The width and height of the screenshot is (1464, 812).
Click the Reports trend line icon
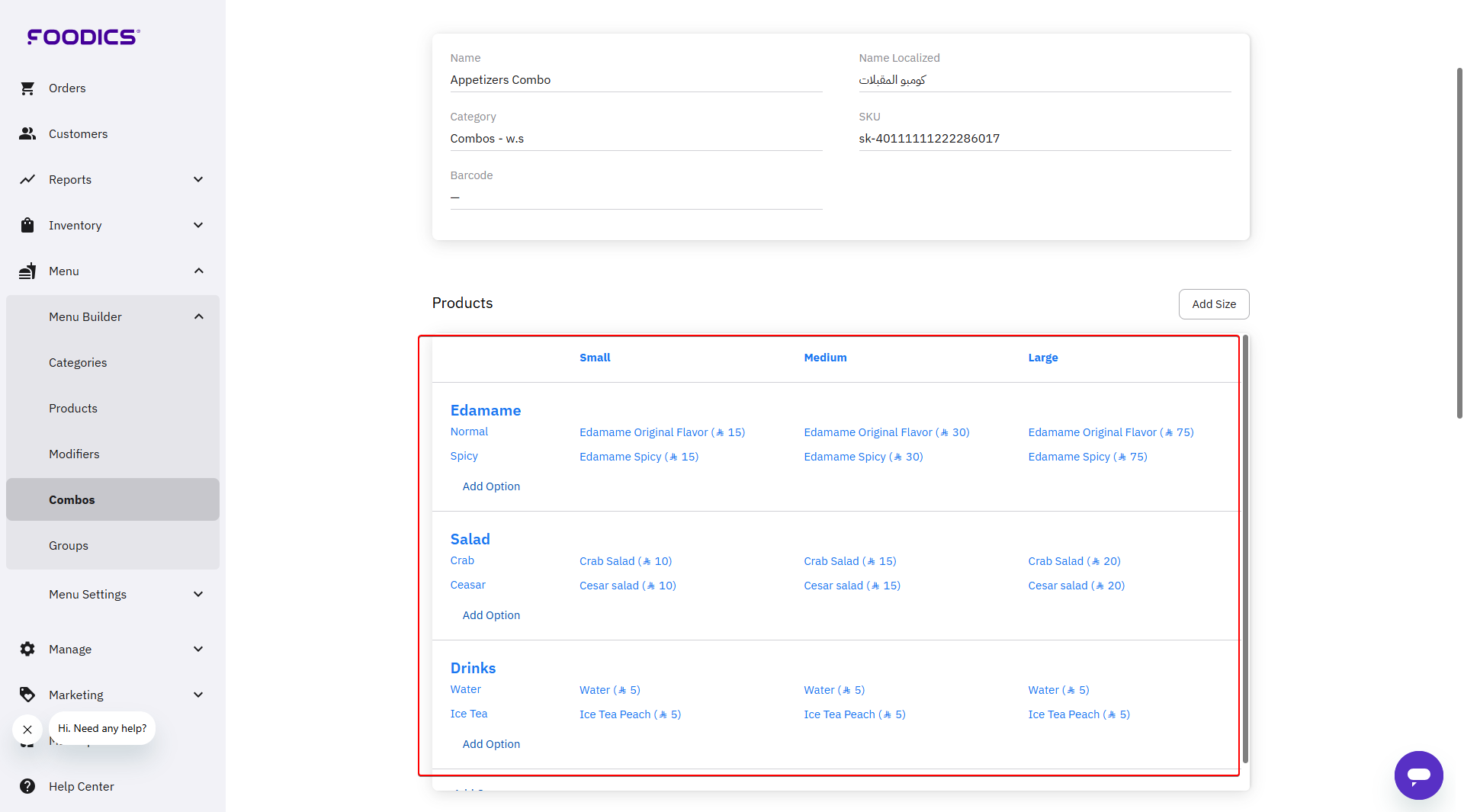pyautogui.click(x=27, y=180)
